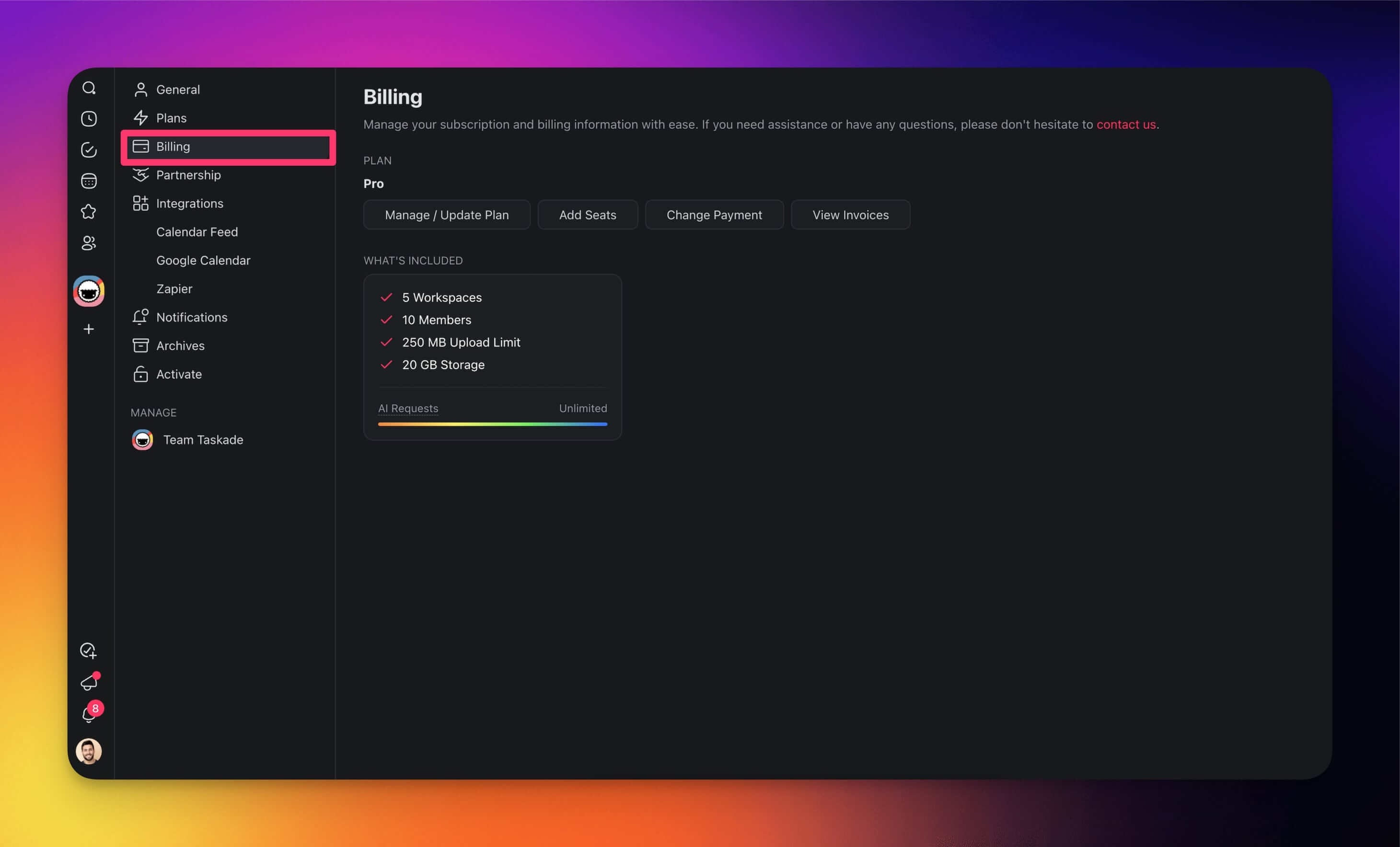
Task: Open the My Tasks checkmark icon
Action: click(x=89, y=150)
